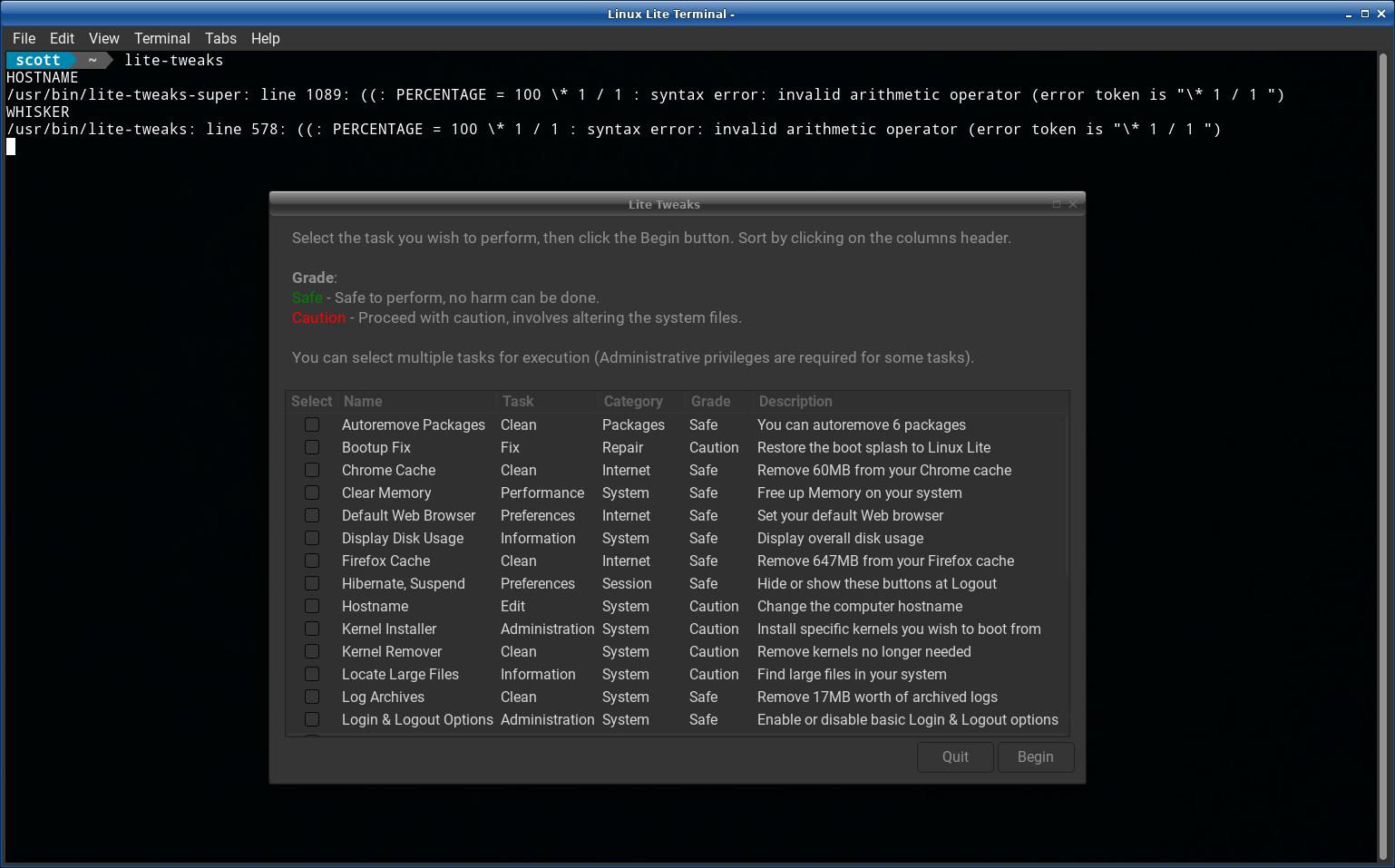Enable the Firefox Cache task checkbox
Screen dimensions: 1395x868
point(312,561)
